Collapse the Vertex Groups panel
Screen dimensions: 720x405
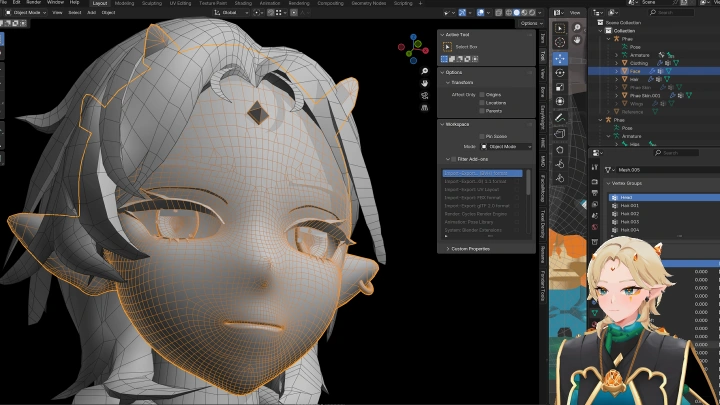[608, 183]
